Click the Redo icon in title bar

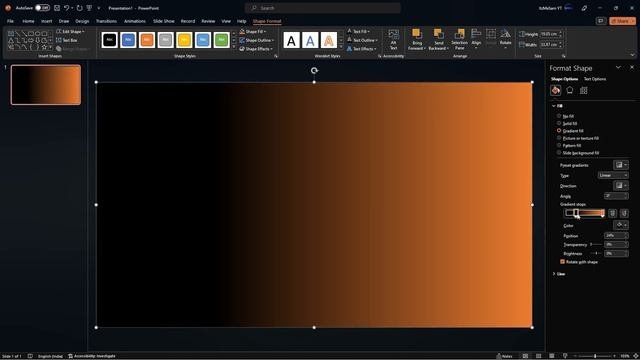click(x=79, y=8)
